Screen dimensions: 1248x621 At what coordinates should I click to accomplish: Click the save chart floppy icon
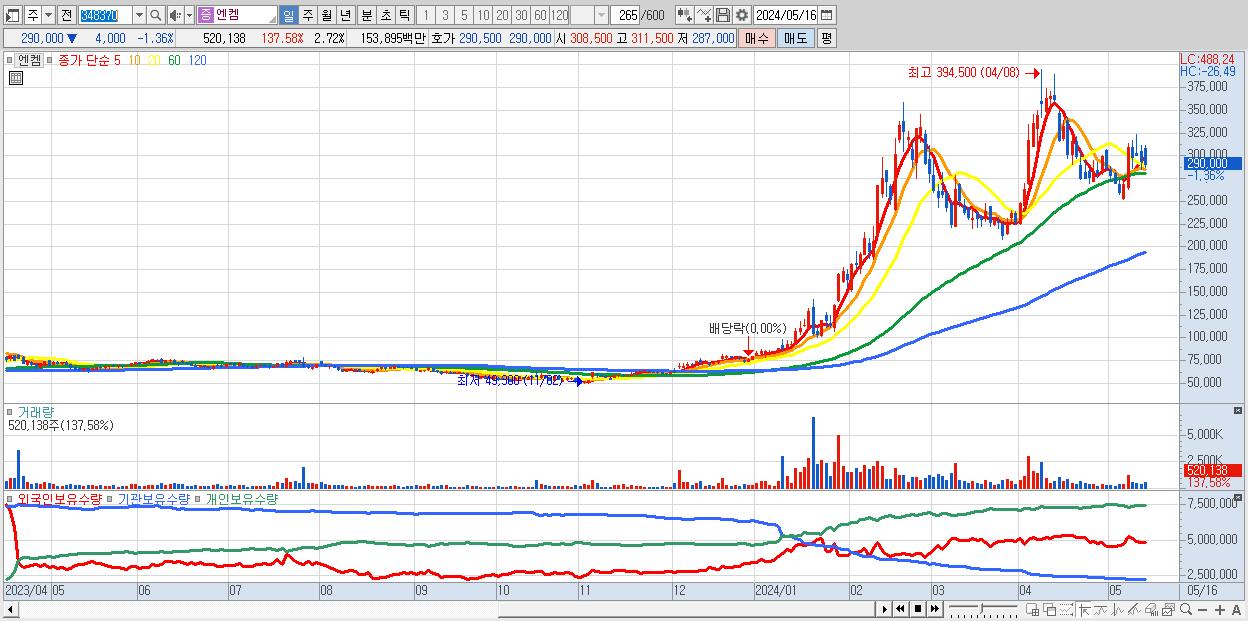pos(722,15)
